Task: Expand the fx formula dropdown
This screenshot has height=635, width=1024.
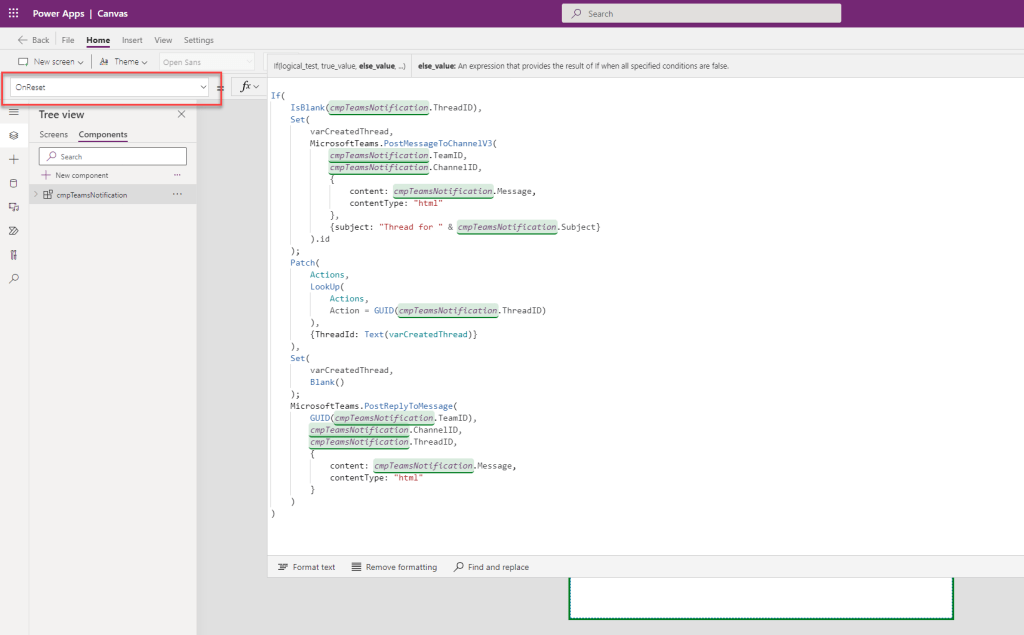Action: [x=248, y=87]
